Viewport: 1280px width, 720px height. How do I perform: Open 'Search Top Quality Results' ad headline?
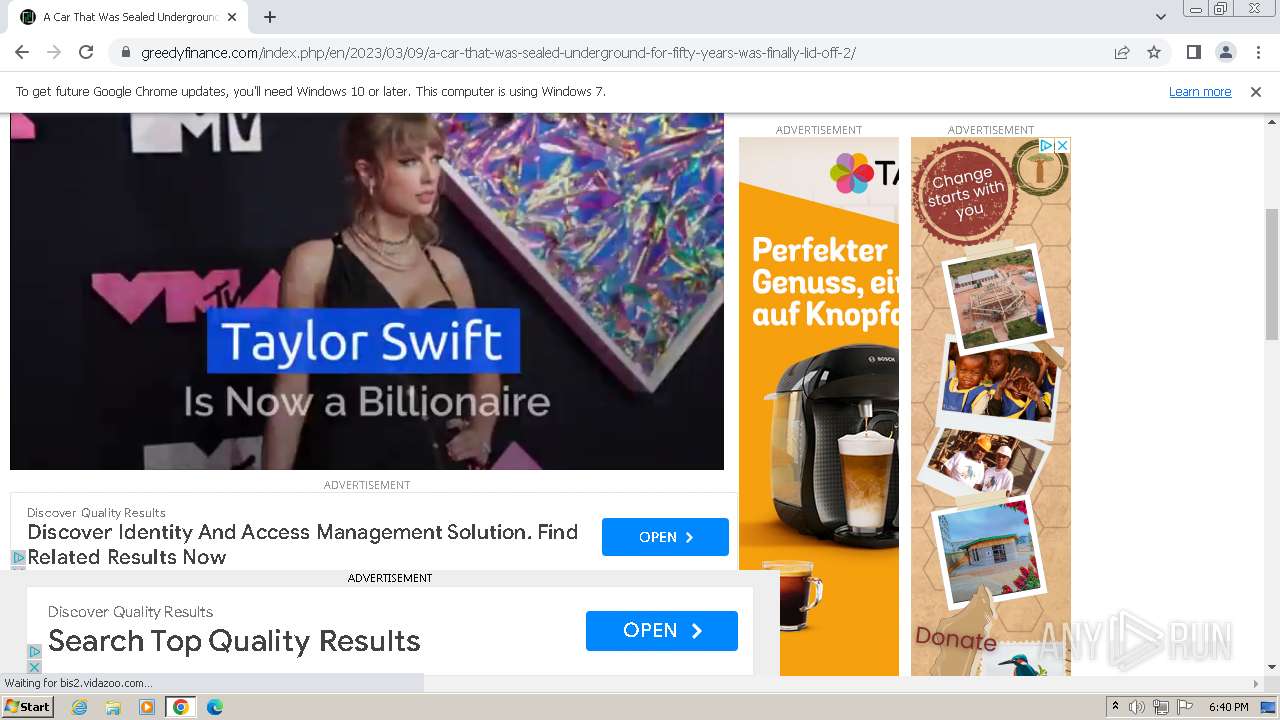tap(234, 641)
